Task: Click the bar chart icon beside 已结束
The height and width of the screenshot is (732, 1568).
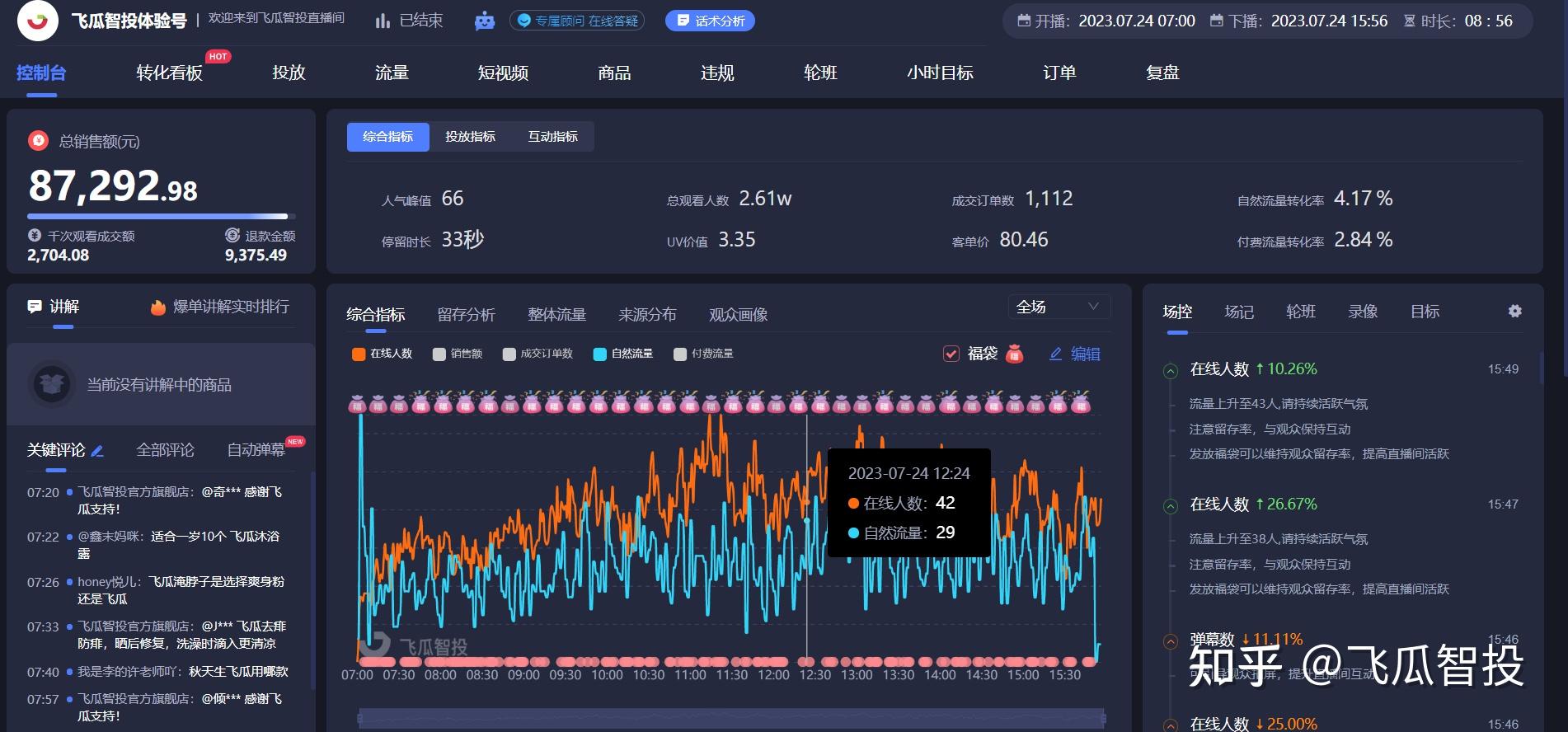Action: pos(383,21)
